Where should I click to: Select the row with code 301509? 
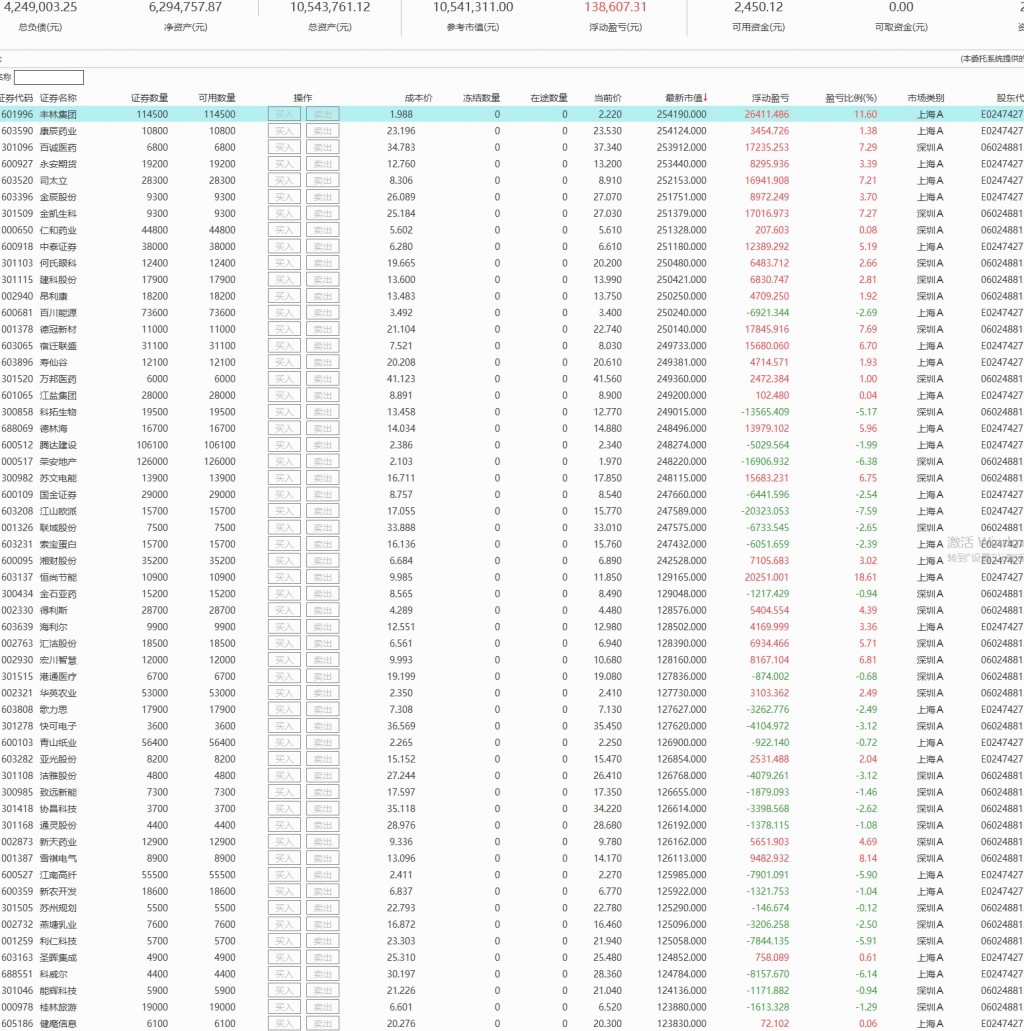(x=512, y=214)
